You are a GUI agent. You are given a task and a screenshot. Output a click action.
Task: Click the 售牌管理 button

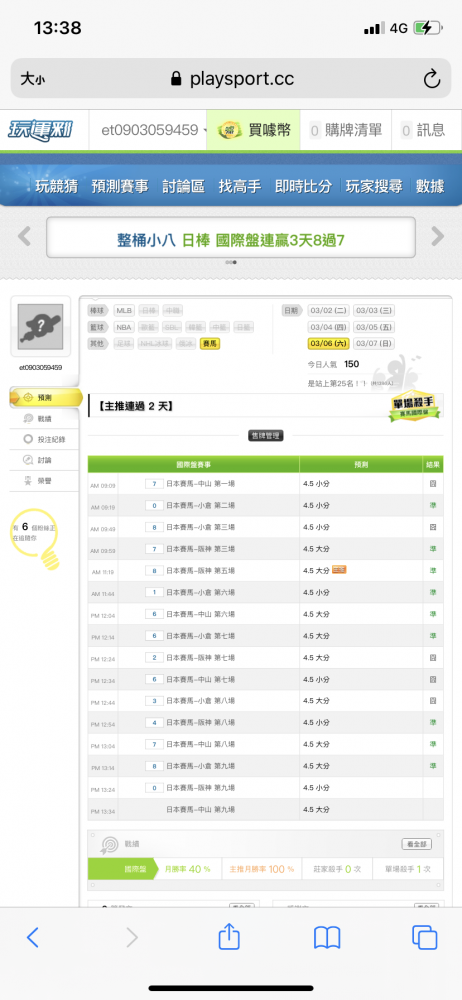click(x=265, y=436)
